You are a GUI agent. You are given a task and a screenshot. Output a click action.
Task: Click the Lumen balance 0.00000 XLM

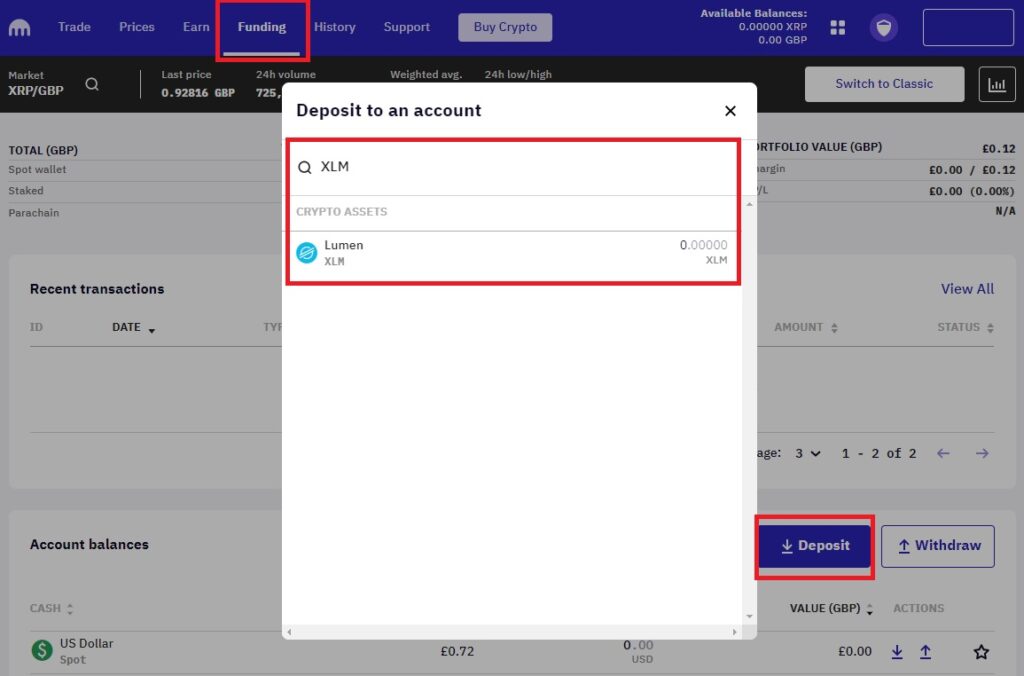click(703, 252)
